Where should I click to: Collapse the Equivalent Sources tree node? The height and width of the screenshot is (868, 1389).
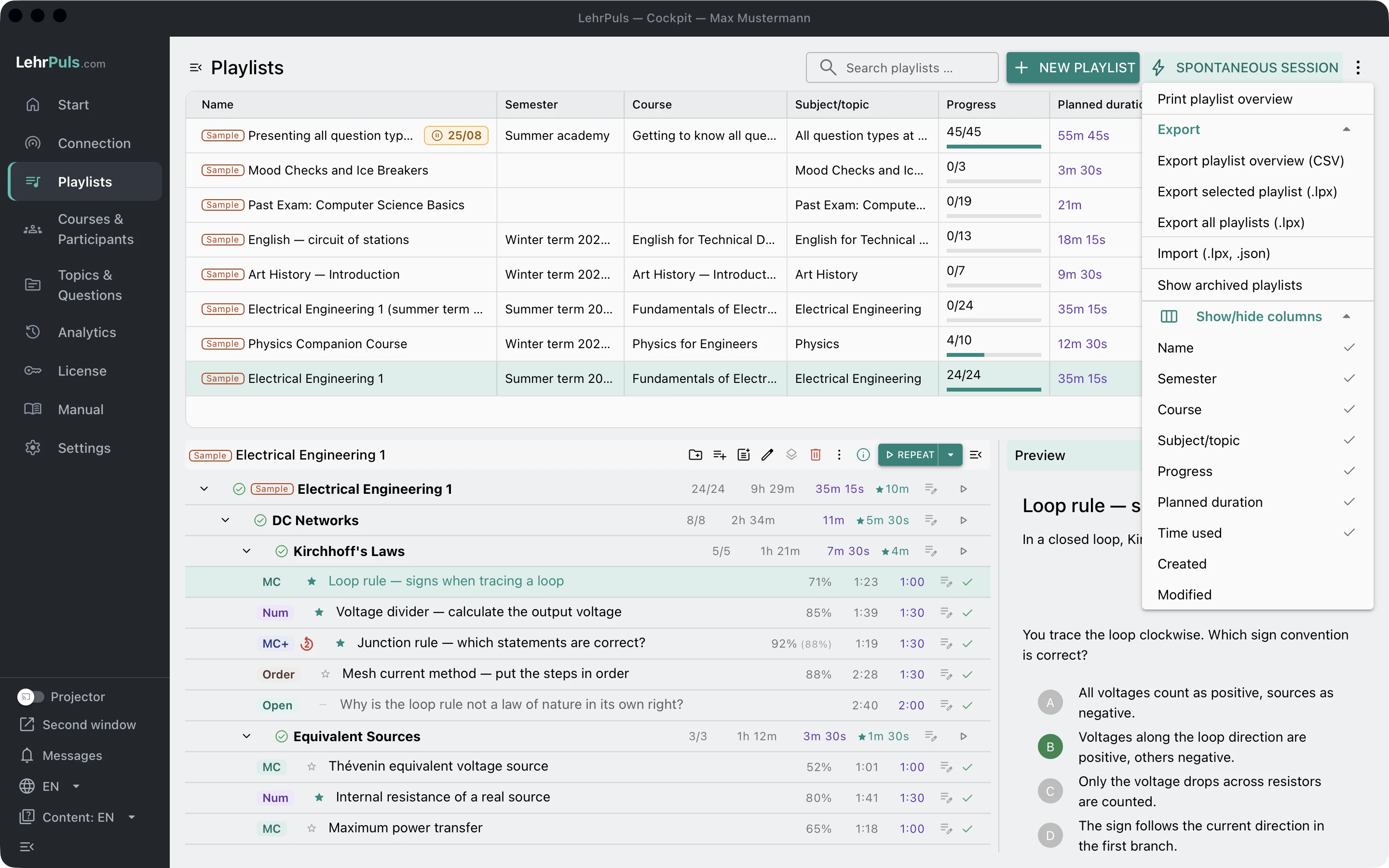click(x=247, y=736)
